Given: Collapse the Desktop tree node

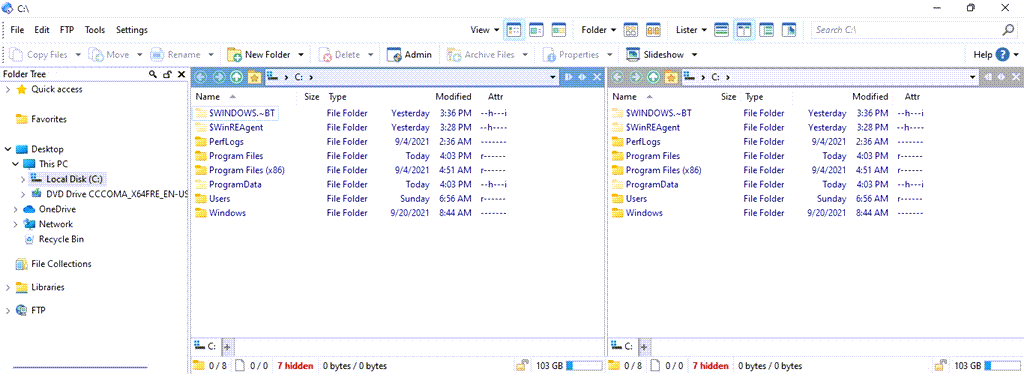Looking at the screenshot, I should tap(8, 149).
